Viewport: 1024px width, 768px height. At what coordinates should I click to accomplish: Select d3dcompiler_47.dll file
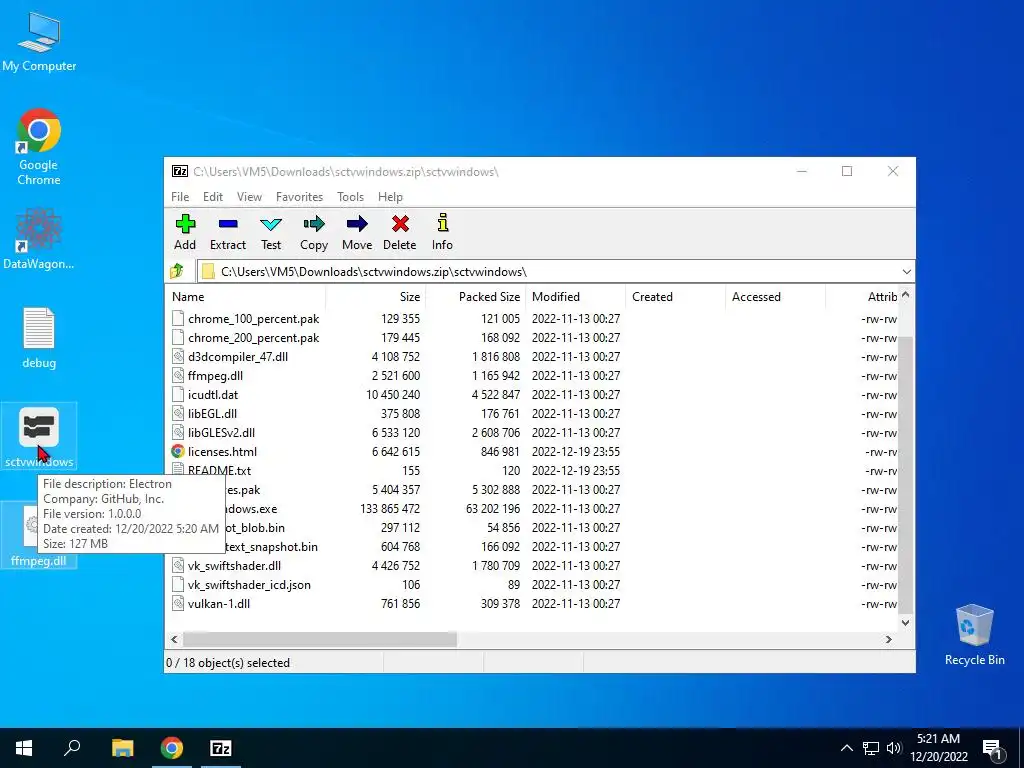click(238, 357)
